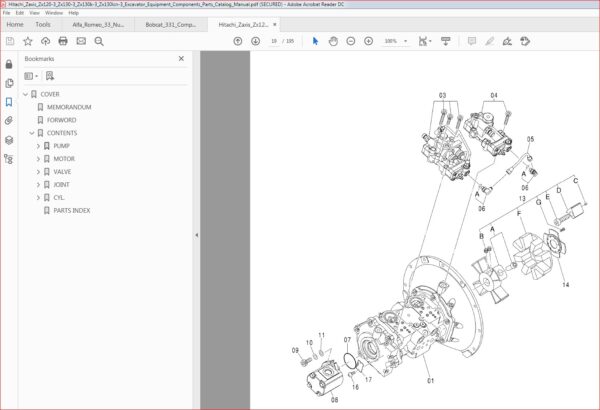Open the View menu

[x=34, y=13]
